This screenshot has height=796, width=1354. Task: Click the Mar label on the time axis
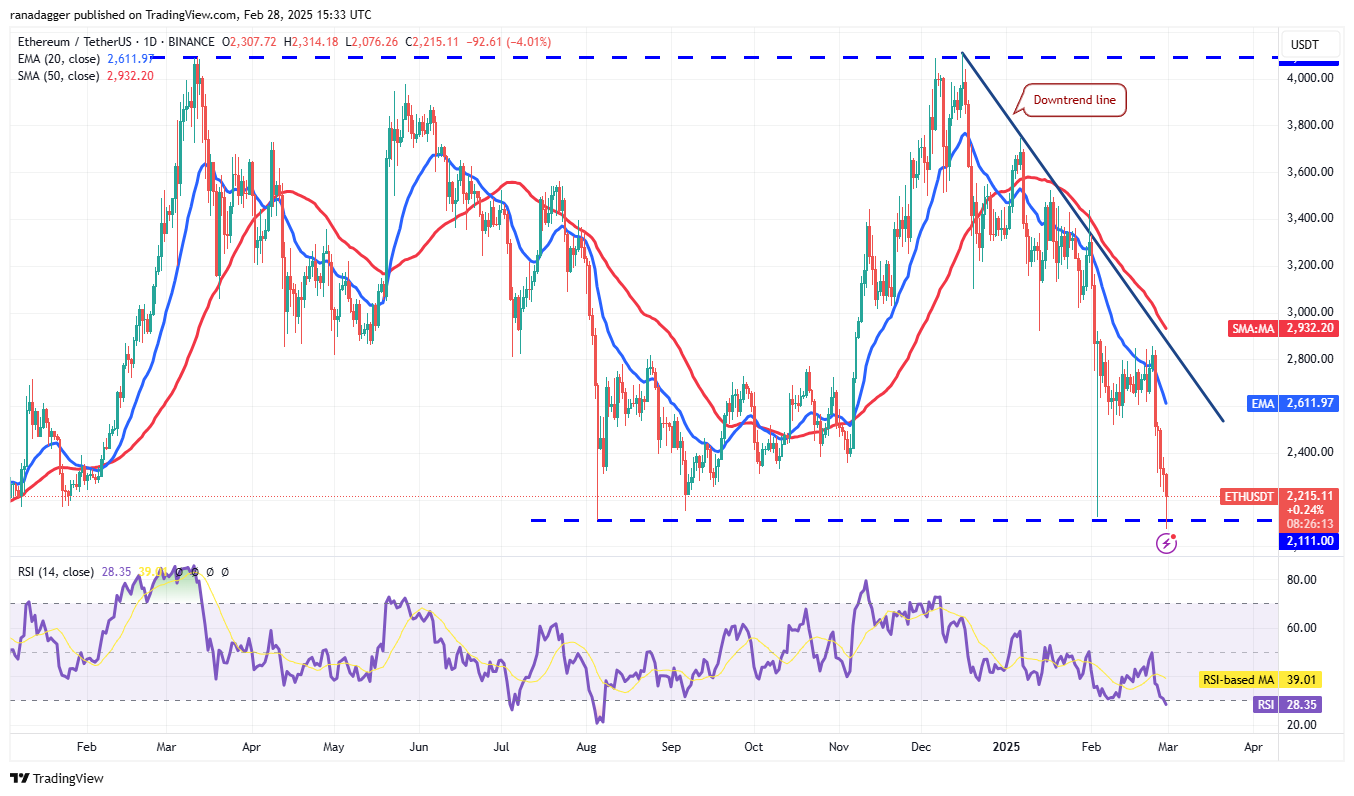1166,747
